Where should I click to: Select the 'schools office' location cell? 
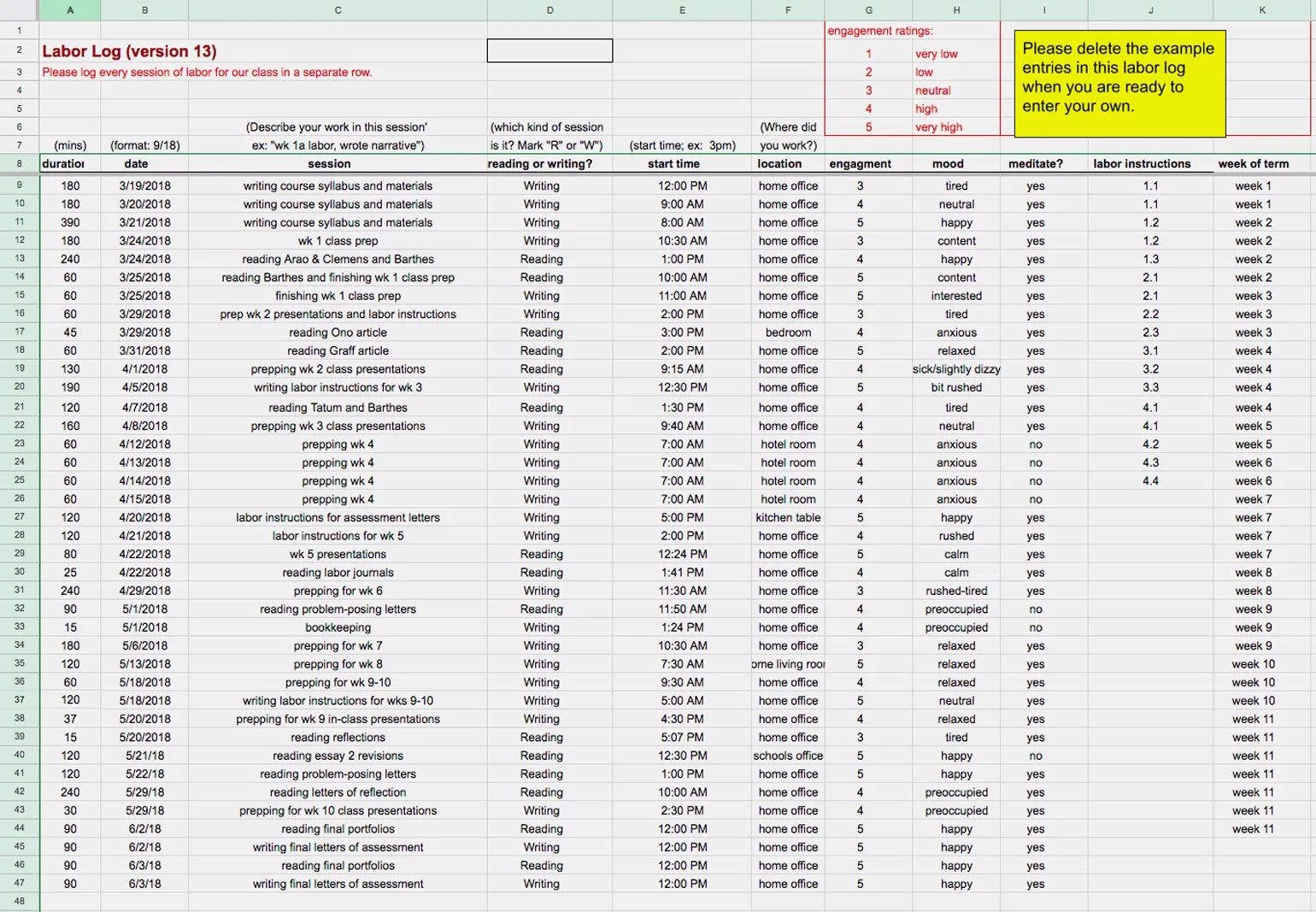[x=788, y=756]
